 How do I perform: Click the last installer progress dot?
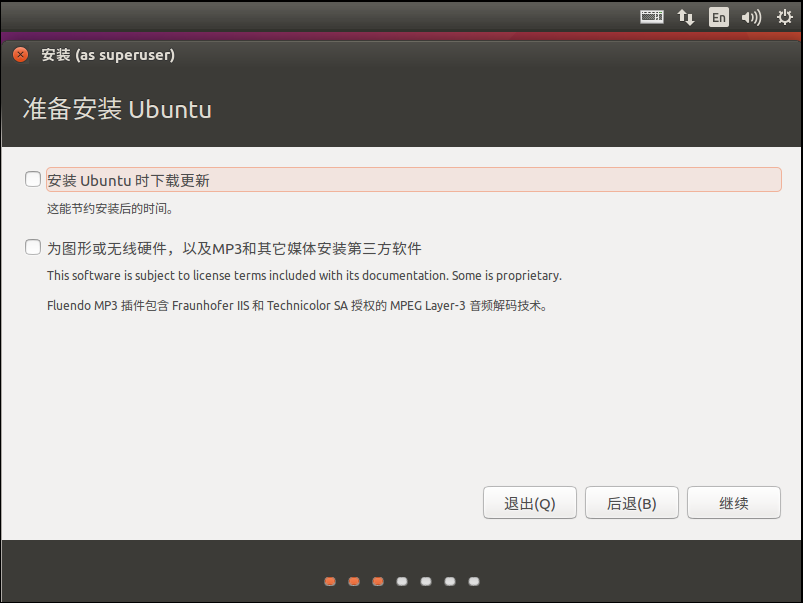473,581
